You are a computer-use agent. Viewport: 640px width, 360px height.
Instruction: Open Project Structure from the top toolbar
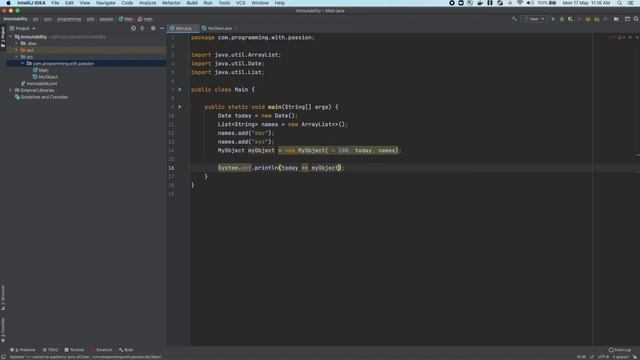coord(616,19)
